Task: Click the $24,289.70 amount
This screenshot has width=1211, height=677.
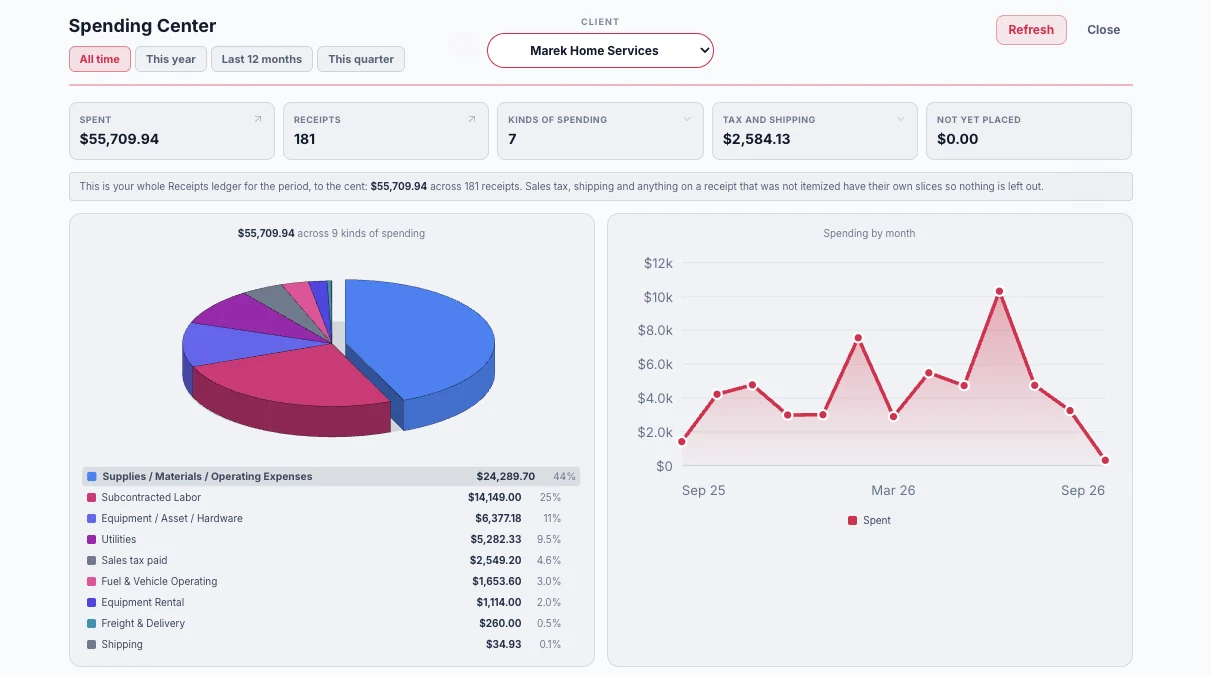Action: tap(506, 477)
